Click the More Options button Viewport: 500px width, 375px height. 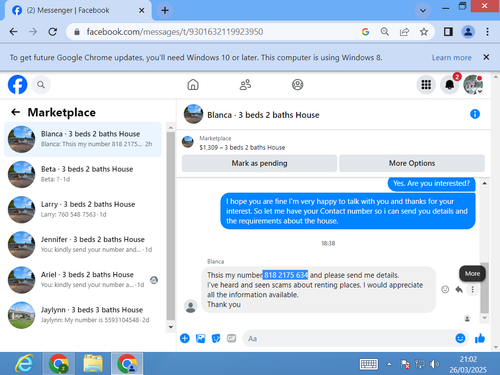pos(412,163)
